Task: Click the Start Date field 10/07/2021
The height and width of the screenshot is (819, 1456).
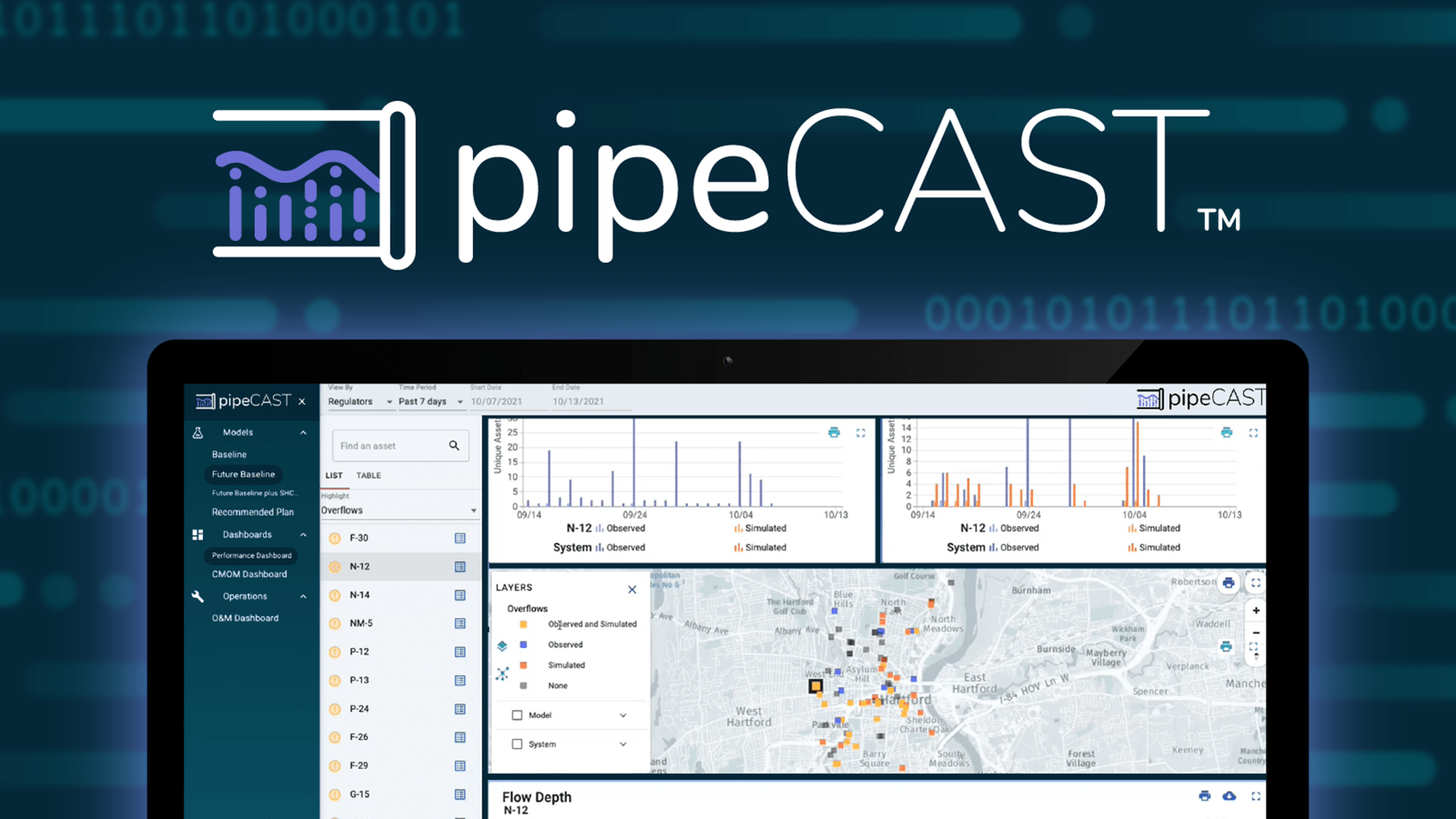Action: pyautogui.click(x=510, y=401)
